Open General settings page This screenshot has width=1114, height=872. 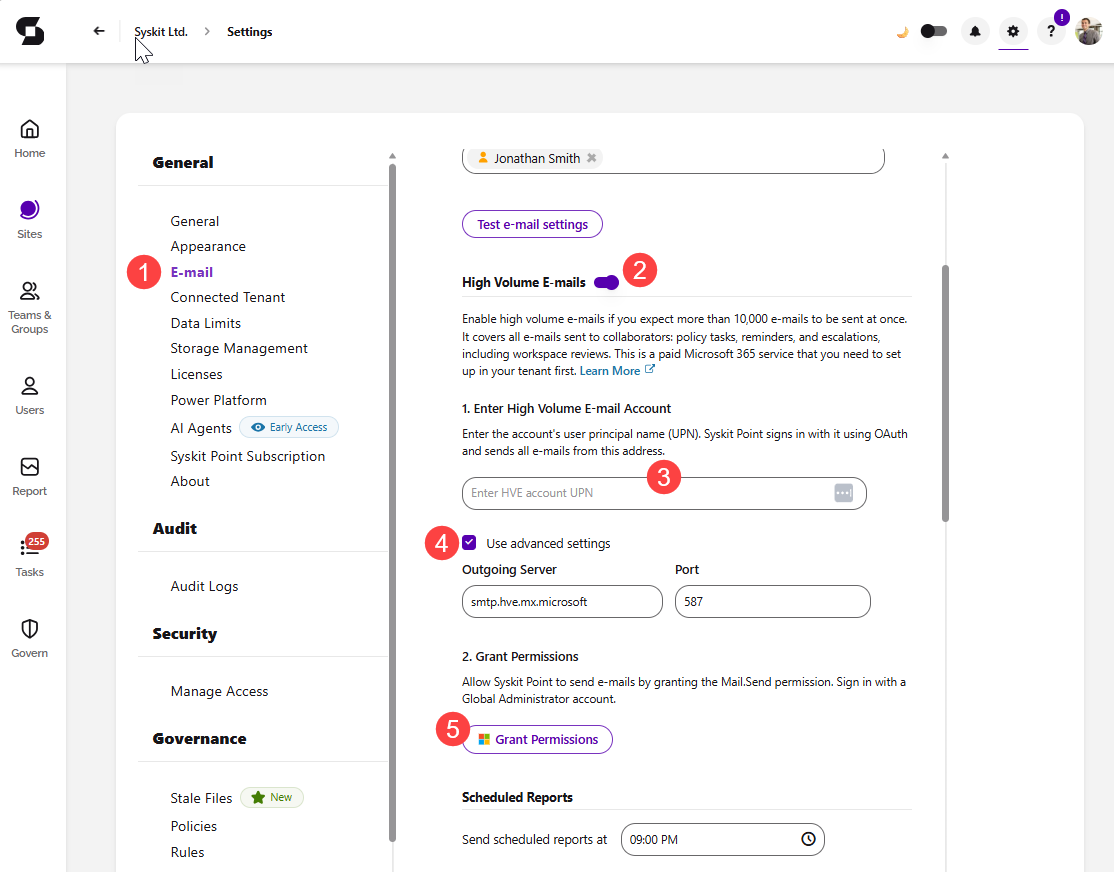coord(195,221)
